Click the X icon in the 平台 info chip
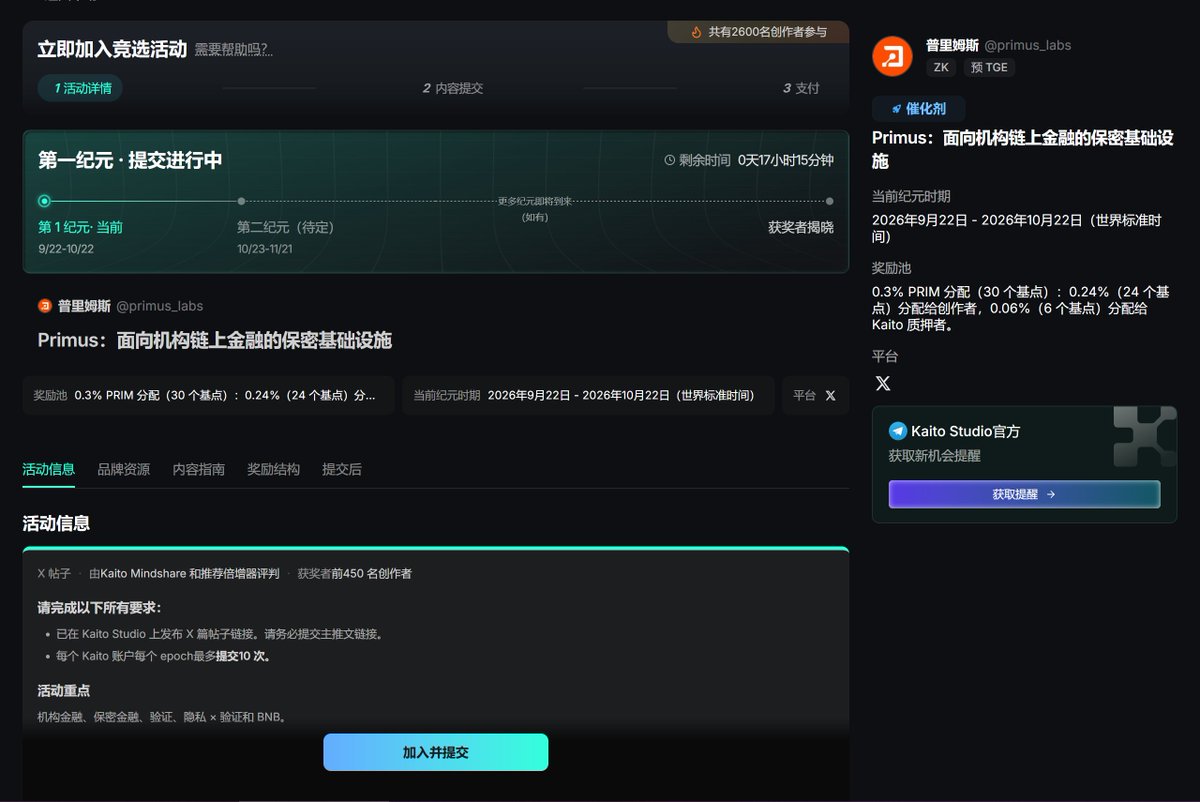1200x802 pixels. pos(830,395)
